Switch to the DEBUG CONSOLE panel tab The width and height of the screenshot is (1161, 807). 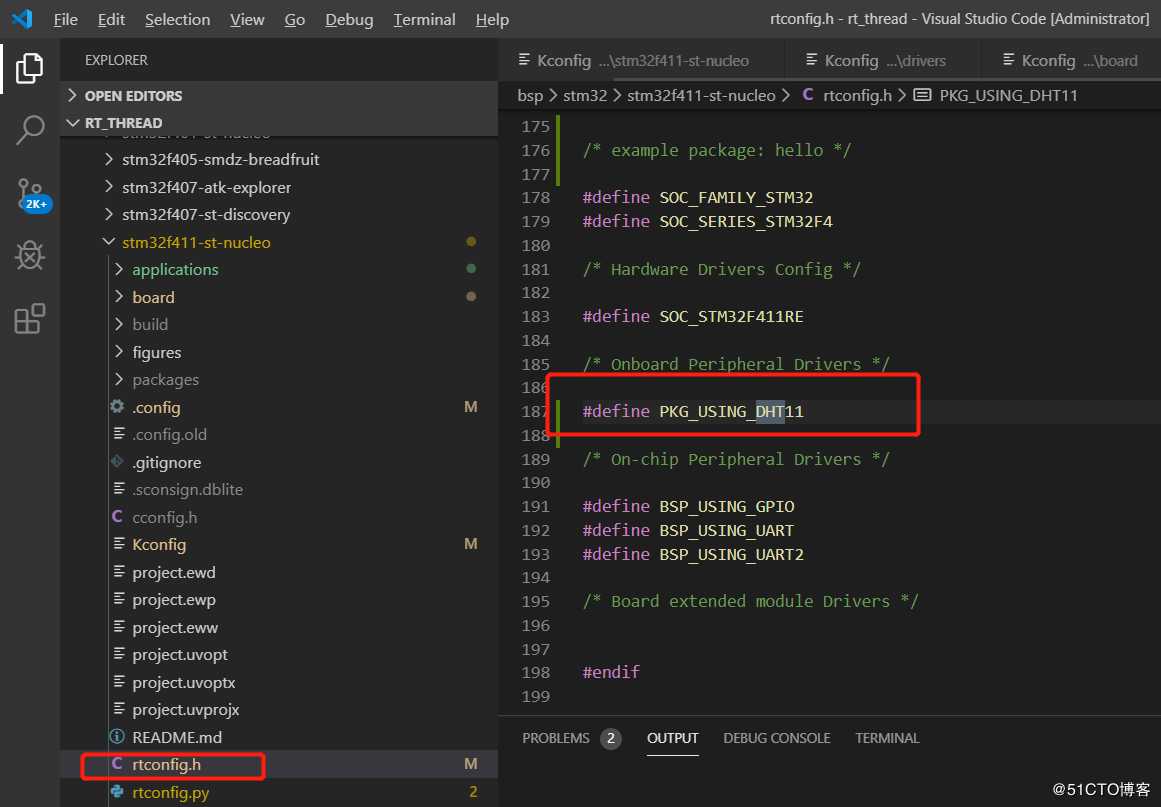(x=776, y=738)
